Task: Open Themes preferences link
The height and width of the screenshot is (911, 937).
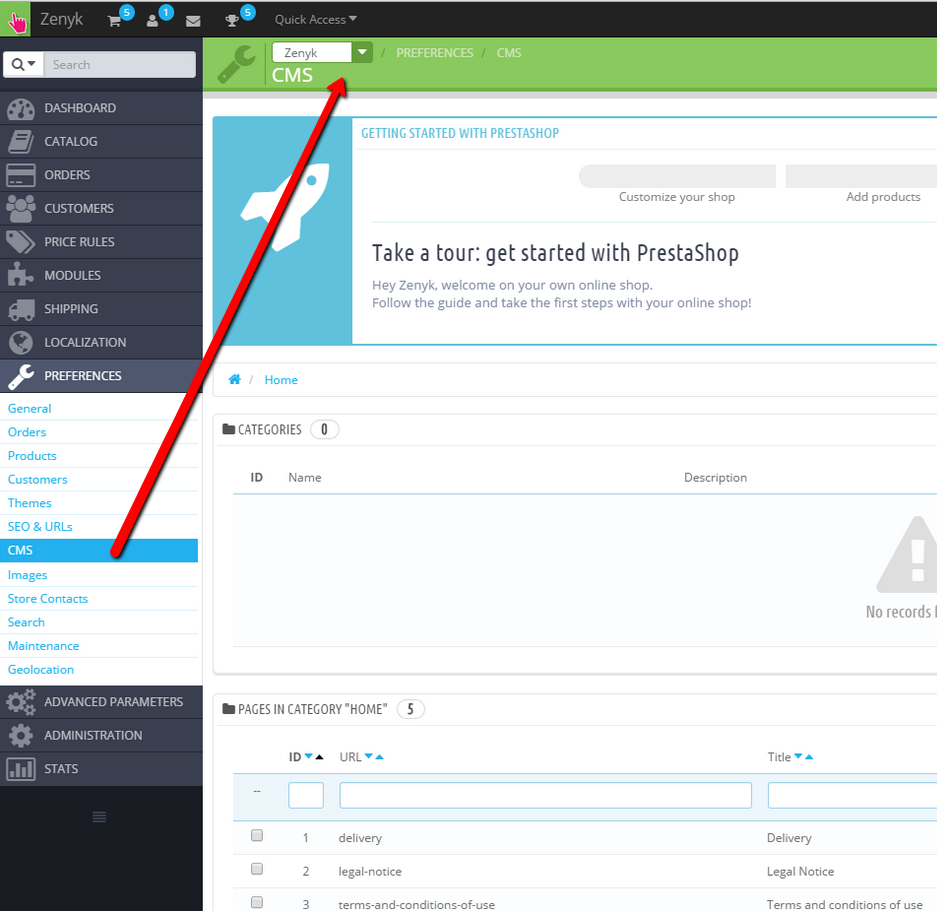Action: tap(29, 503)
